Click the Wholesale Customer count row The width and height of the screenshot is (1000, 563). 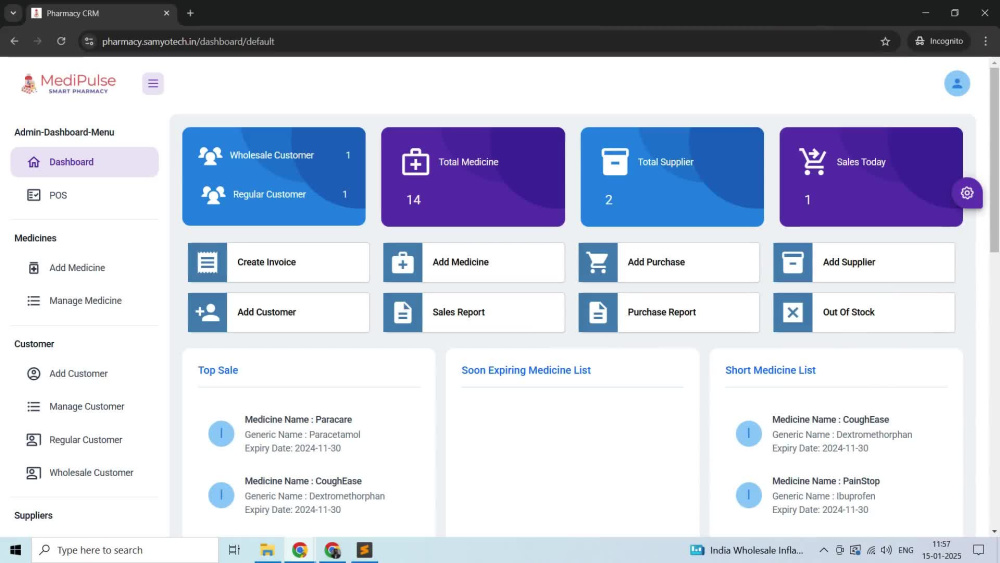tap(274, 155)
